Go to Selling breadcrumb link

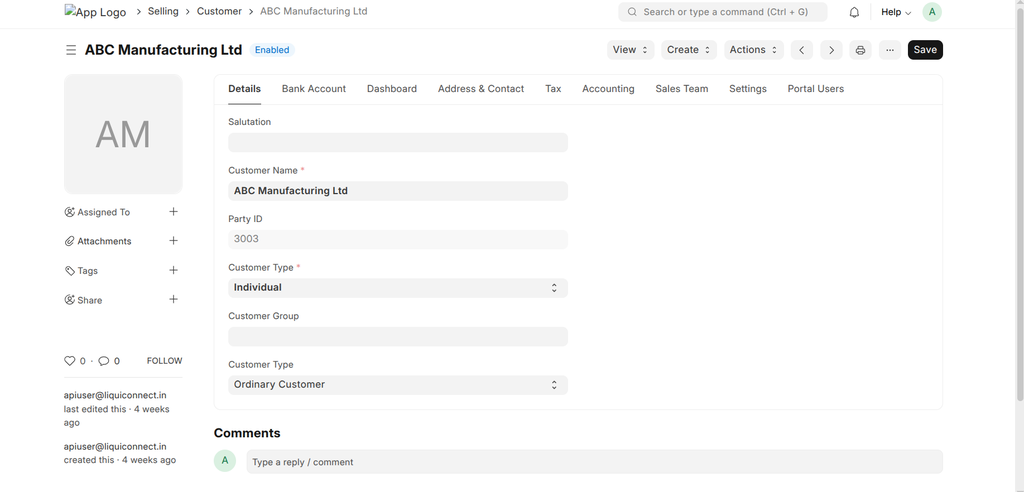tap(163, 12)
